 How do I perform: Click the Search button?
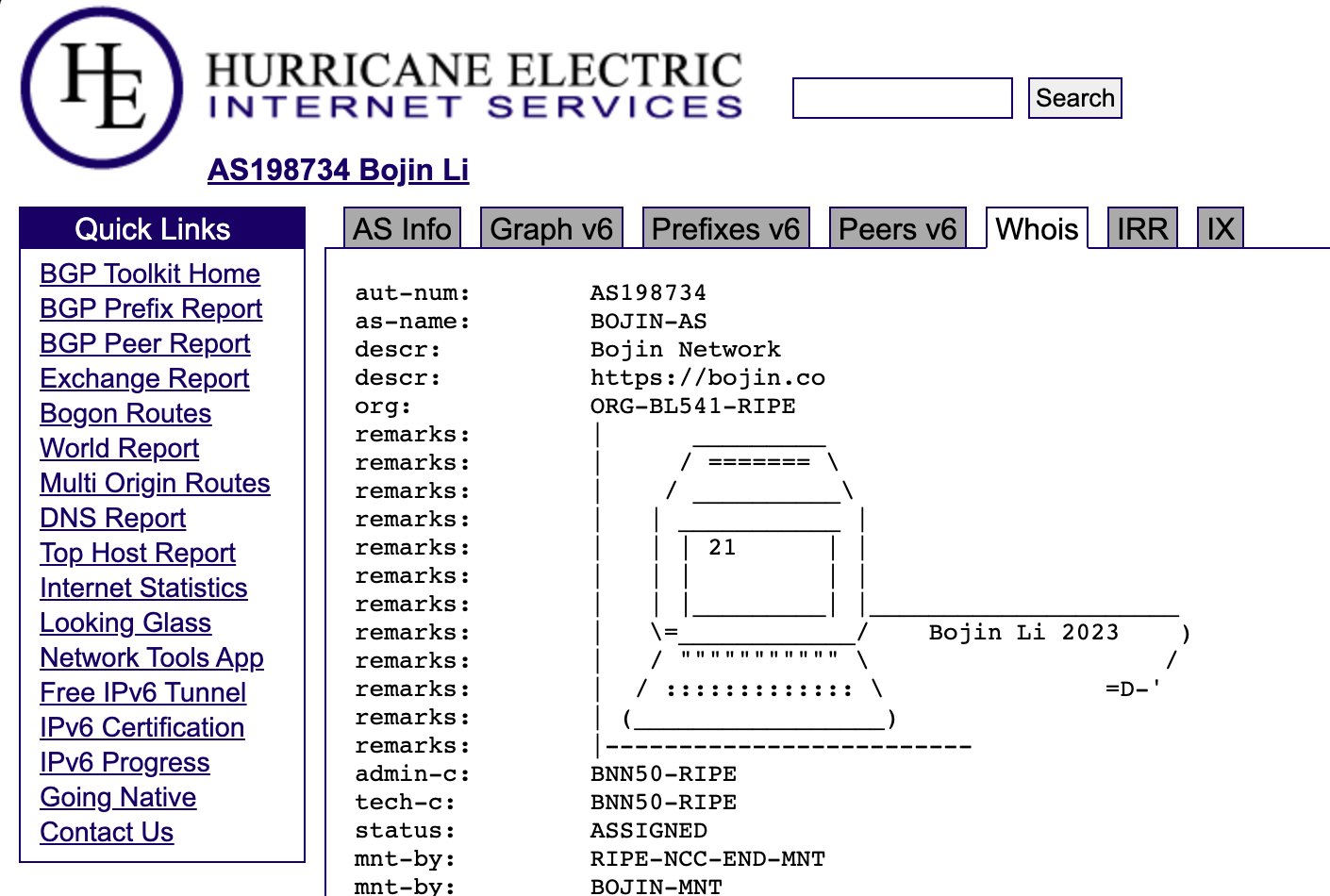(1075, 98)
